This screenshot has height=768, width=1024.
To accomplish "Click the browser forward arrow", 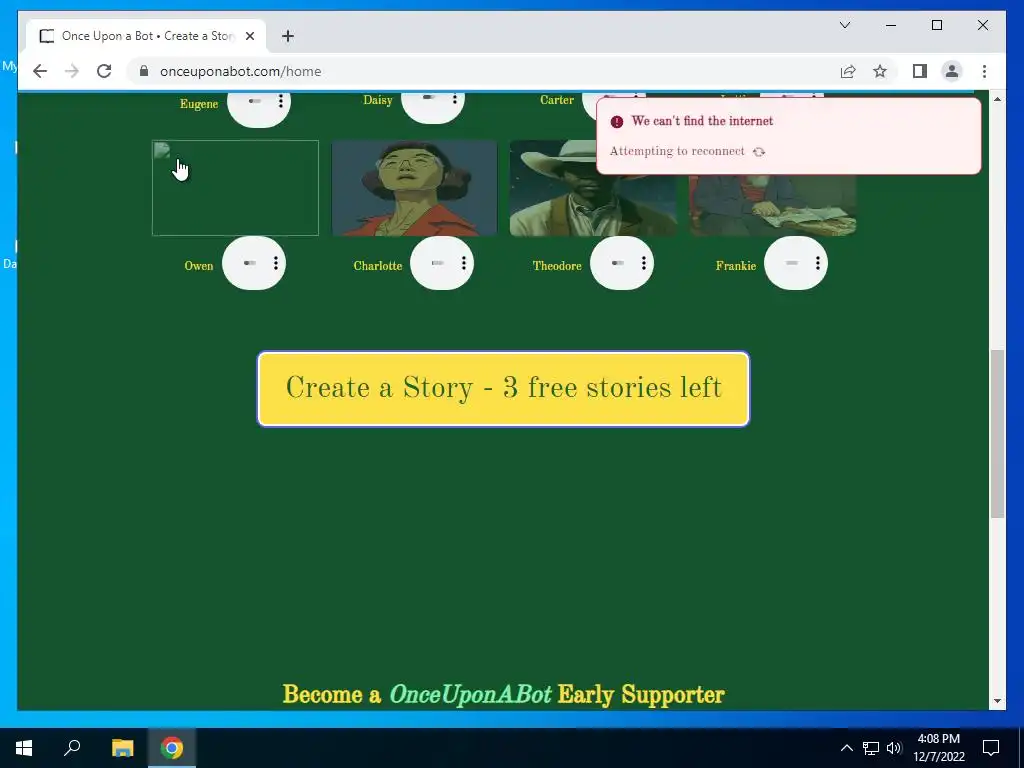I will coord(72,71).
